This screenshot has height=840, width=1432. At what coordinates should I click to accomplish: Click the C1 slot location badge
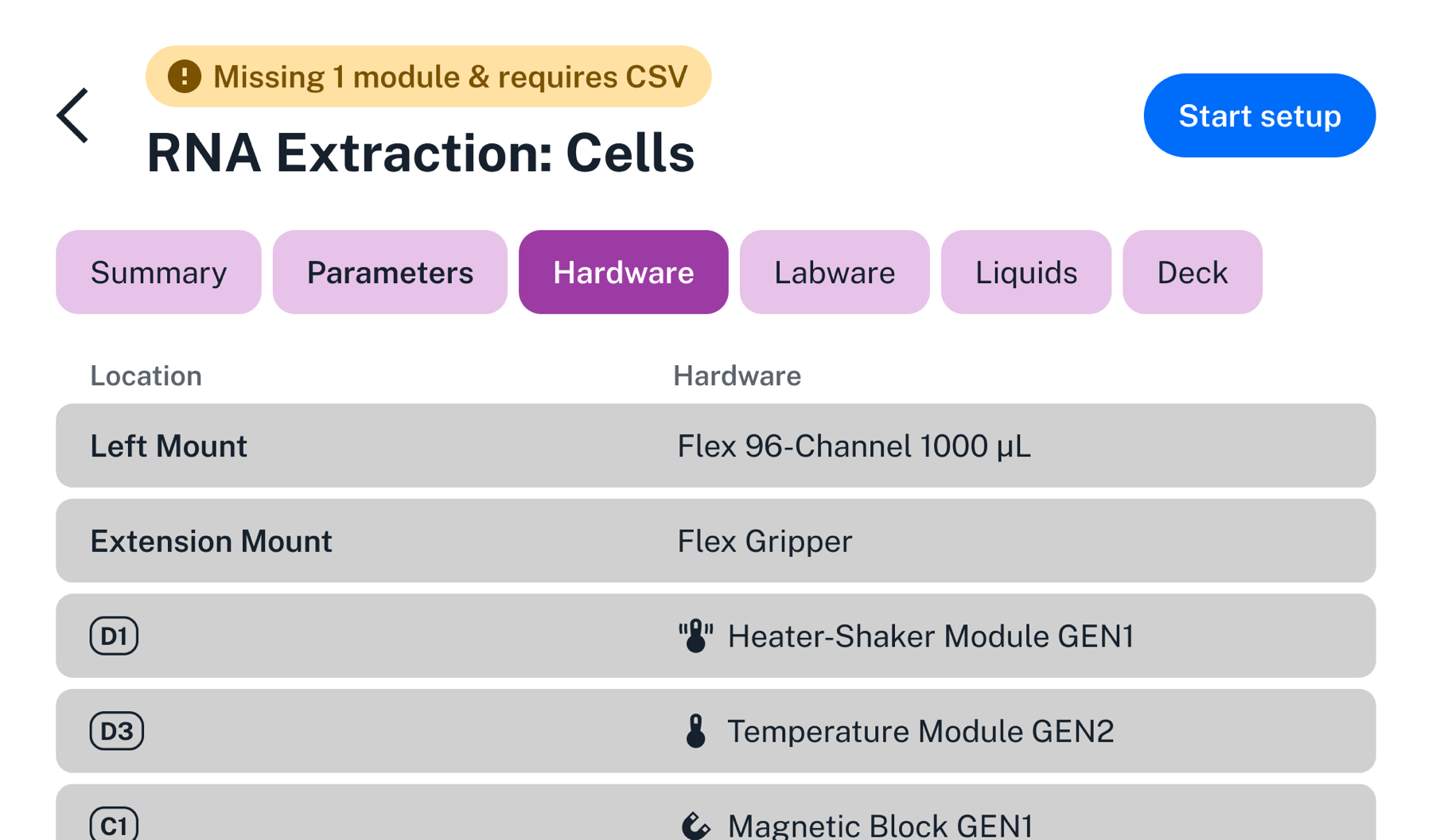(x=114, y=825)
